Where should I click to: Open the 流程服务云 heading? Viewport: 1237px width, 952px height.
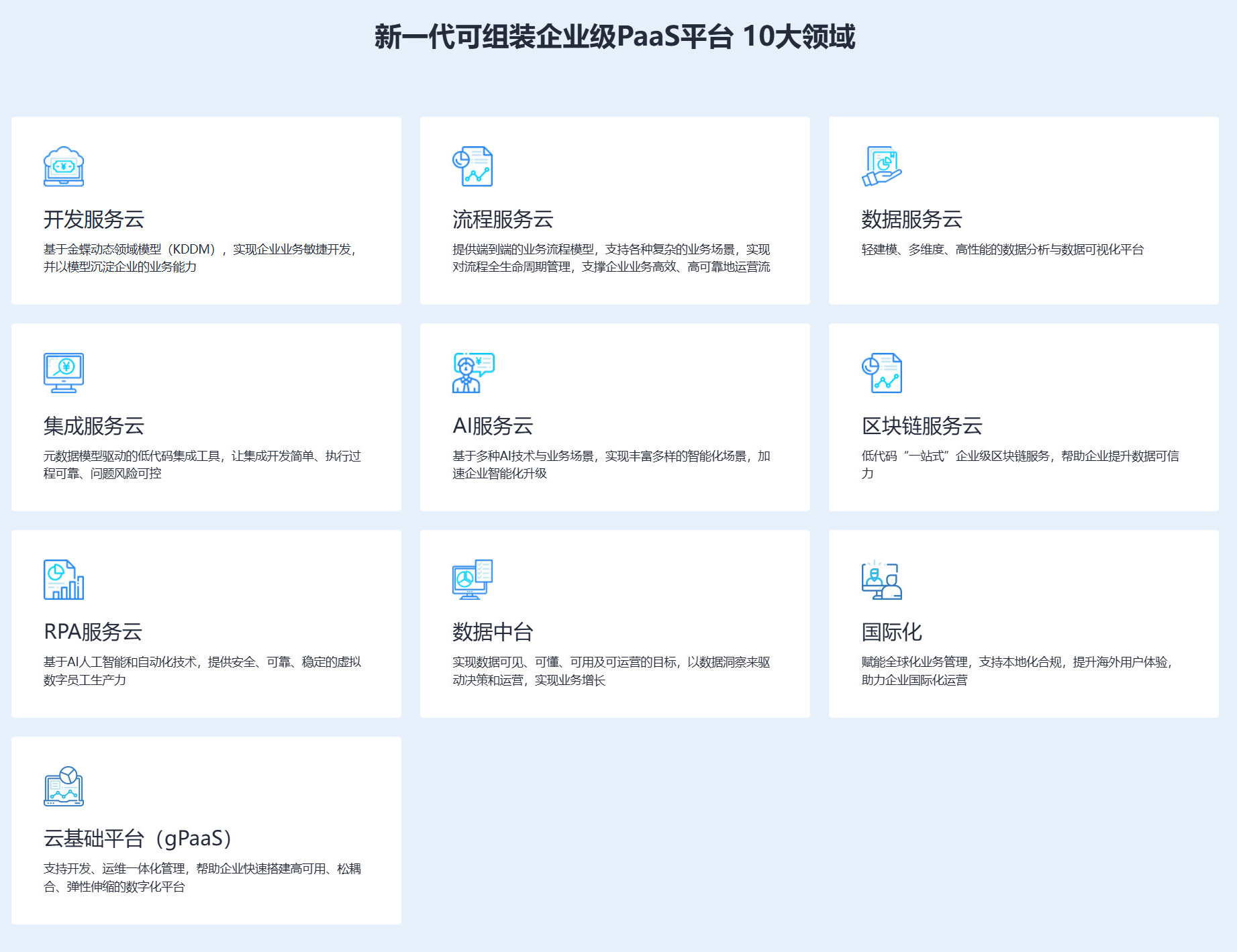pos(503,219)
